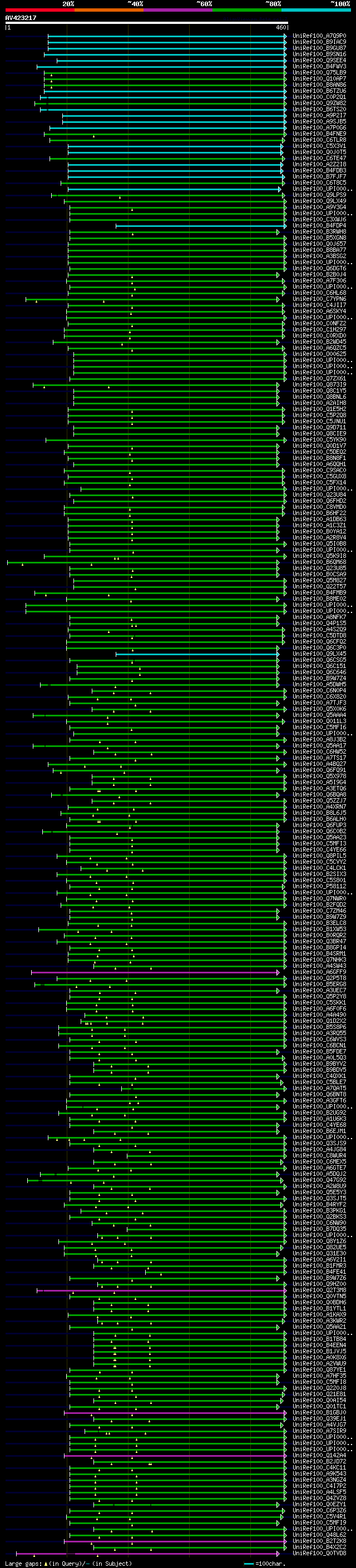Screen dimensions: 356x1568
Task: Click hit label UniRef100_O00625
Action: [319, 354]
